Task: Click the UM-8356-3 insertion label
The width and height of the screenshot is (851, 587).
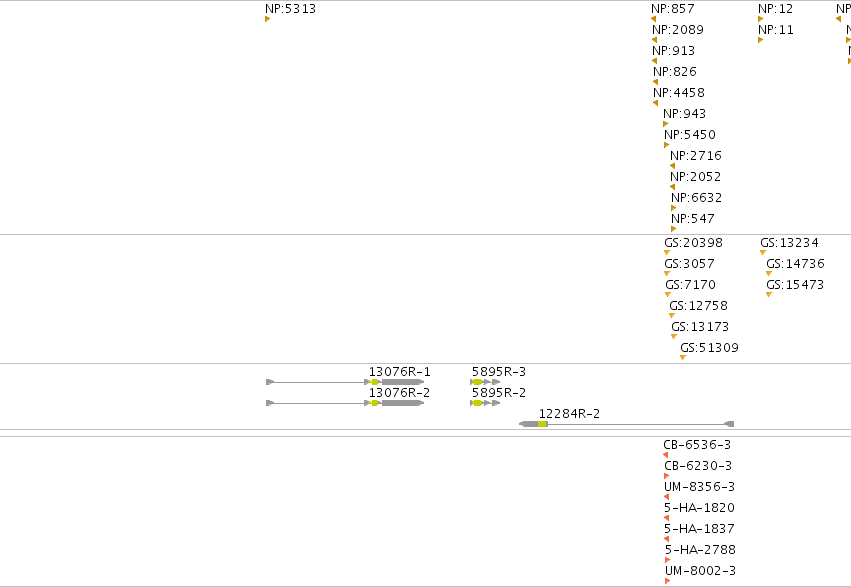Action: click(x=700, y=487)
